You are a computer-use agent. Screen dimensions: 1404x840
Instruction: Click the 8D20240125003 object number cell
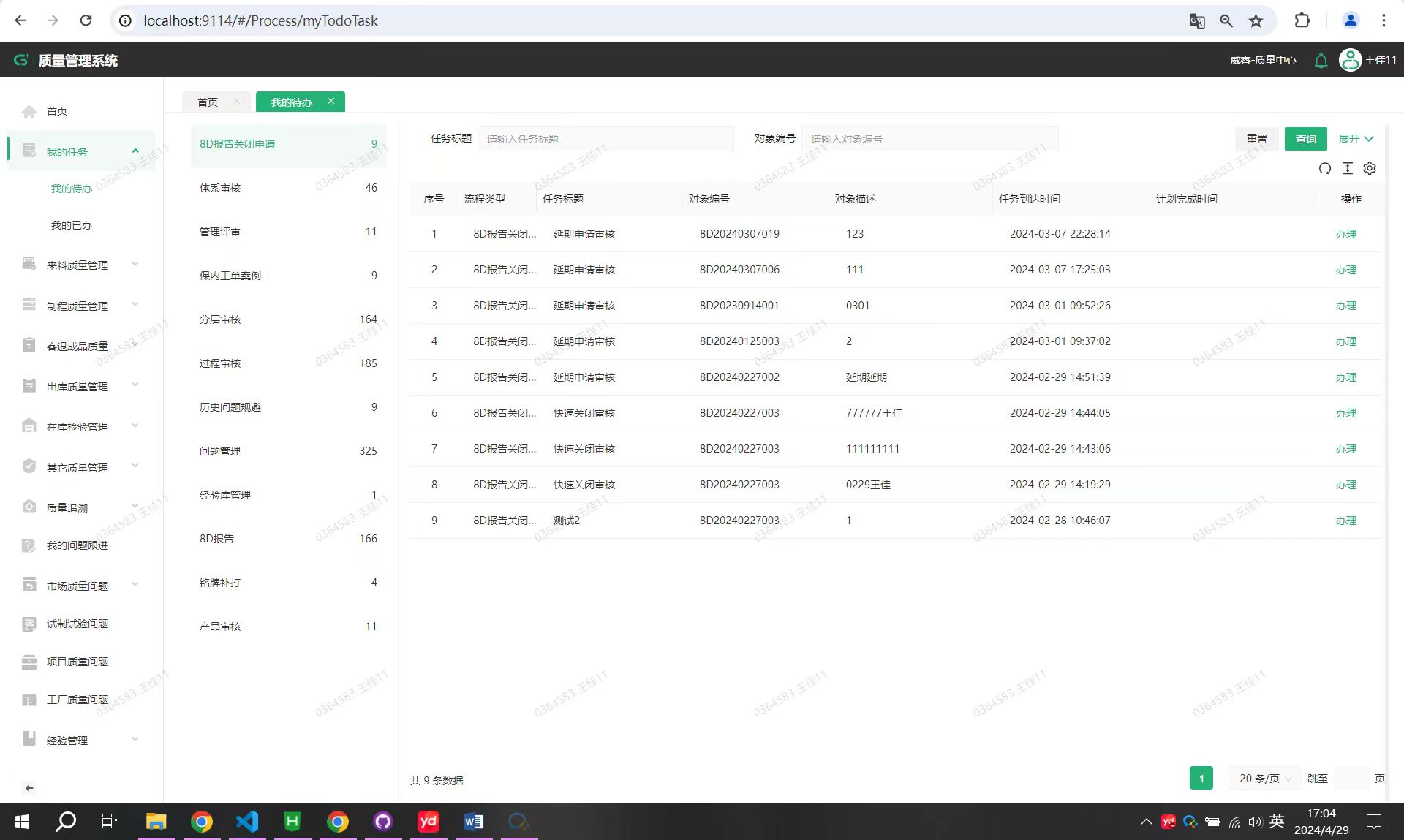[739, 341]
